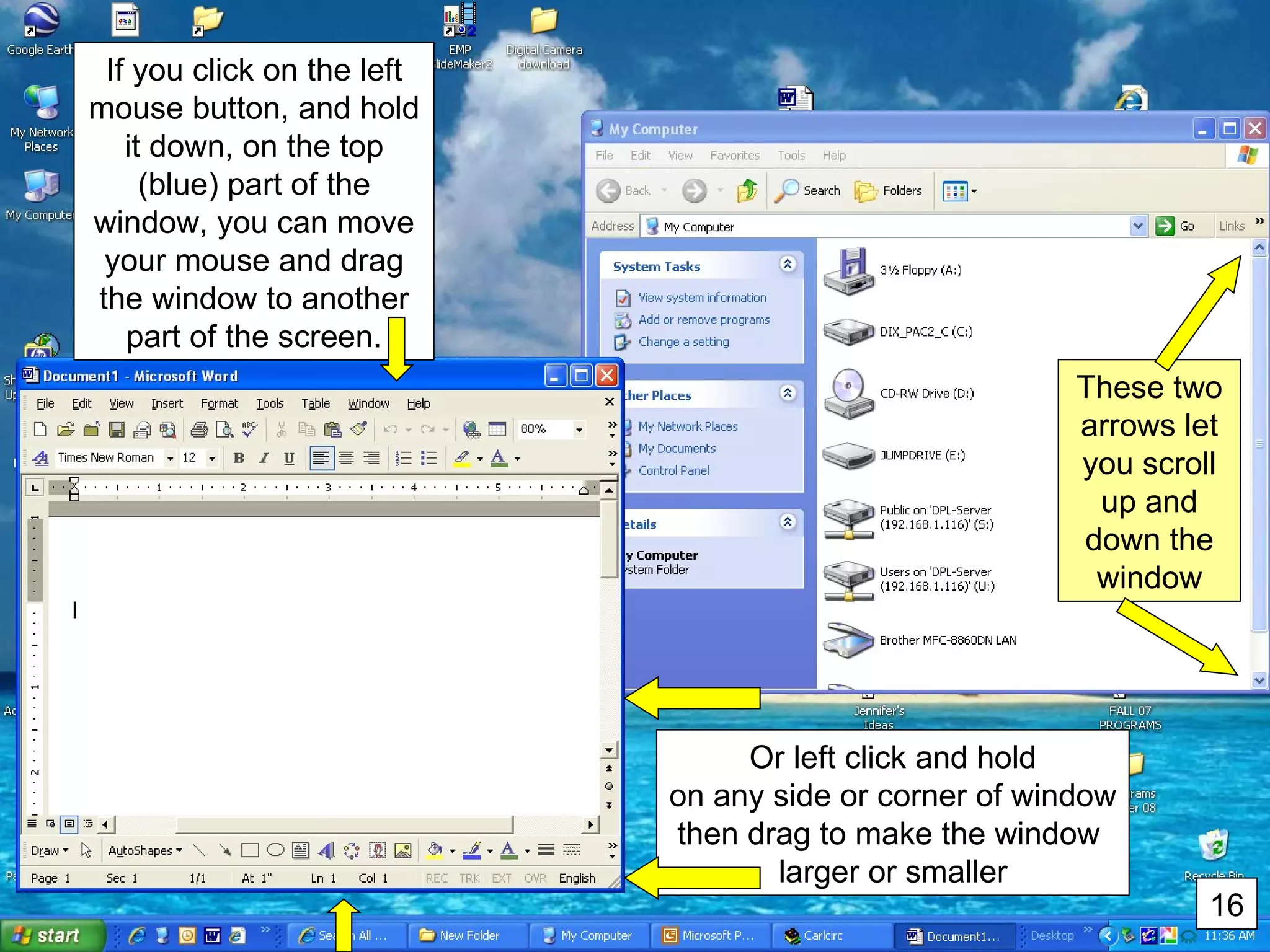
Task: Click the Font Color A swatch on Formatting toolbar
Action: [499, 458]
